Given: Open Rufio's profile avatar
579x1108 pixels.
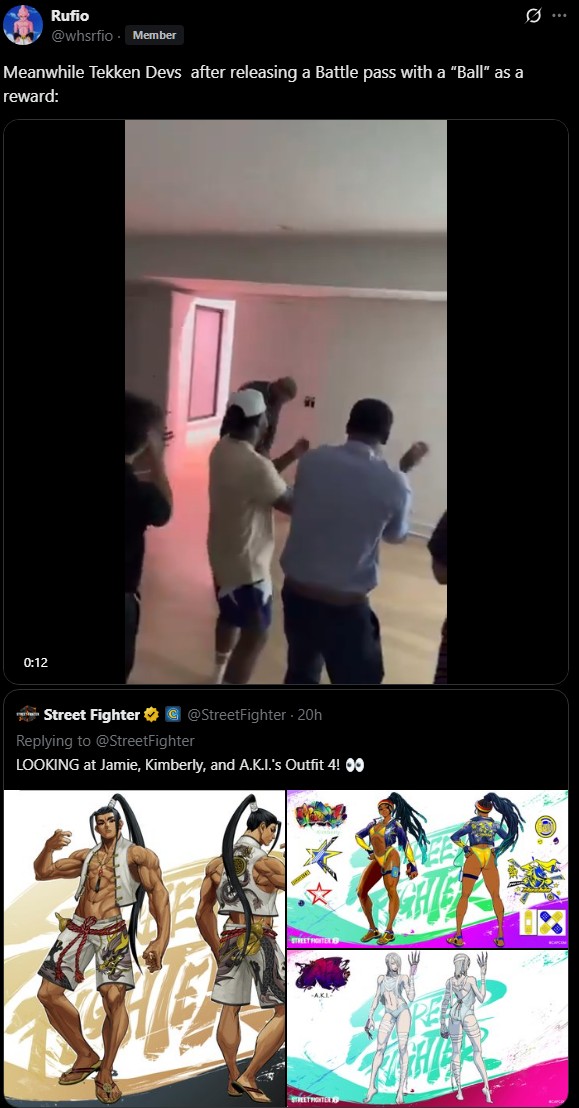Looking at the screenshot, I should 23,24.
